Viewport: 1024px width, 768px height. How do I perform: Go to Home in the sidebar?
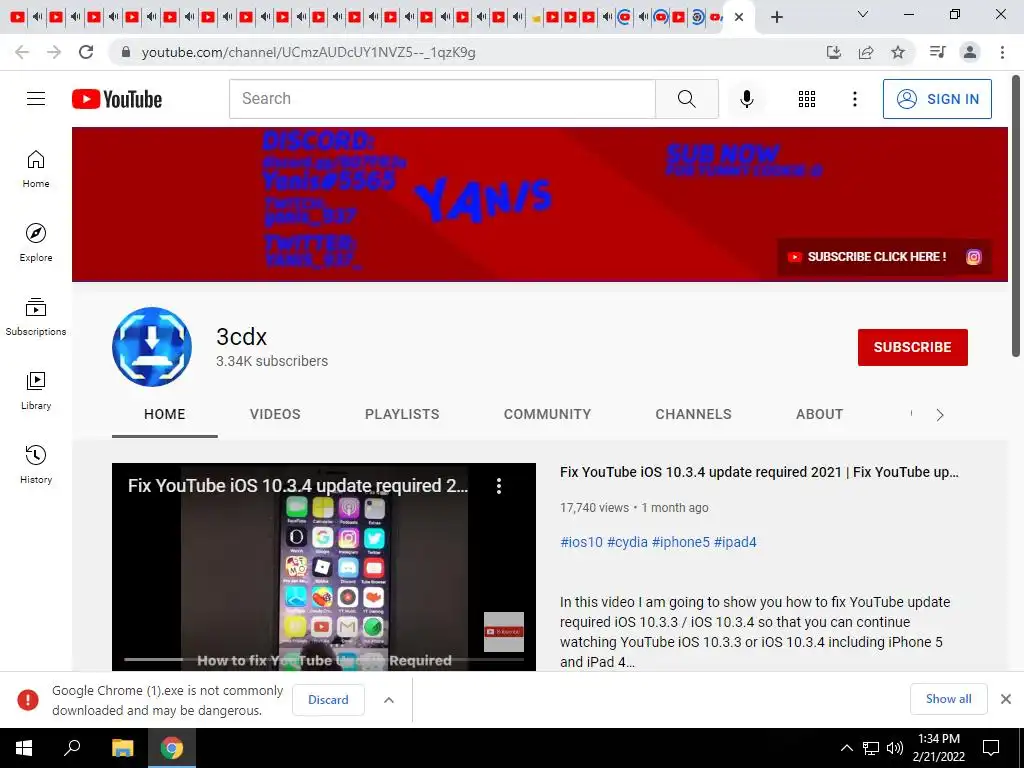[x=36, y=169]
